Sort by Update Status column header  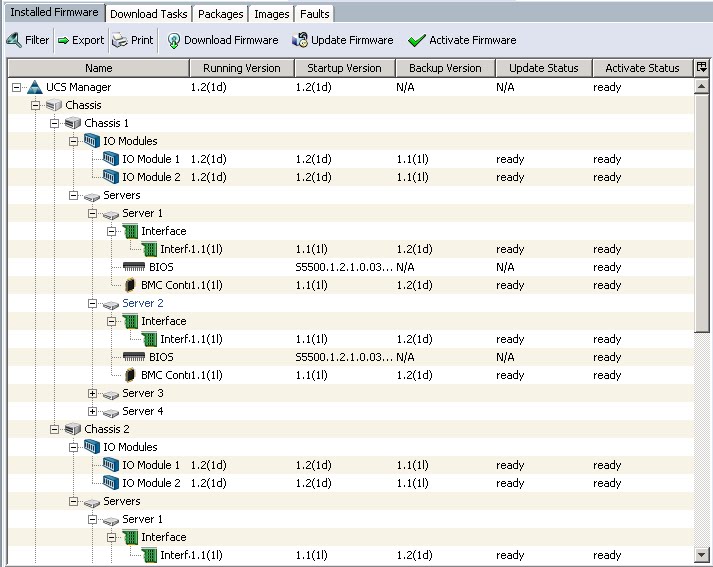(544, 68)
